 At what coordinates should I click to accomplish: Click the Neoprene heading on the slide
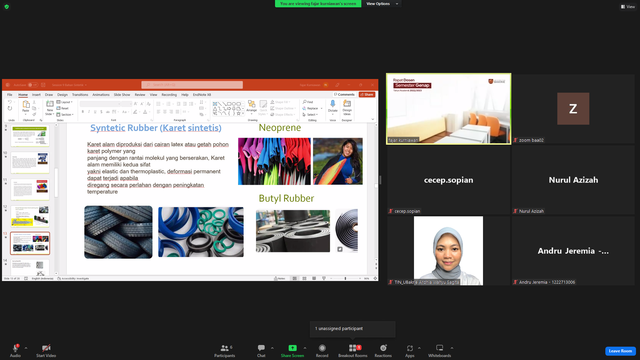(280, 128)
